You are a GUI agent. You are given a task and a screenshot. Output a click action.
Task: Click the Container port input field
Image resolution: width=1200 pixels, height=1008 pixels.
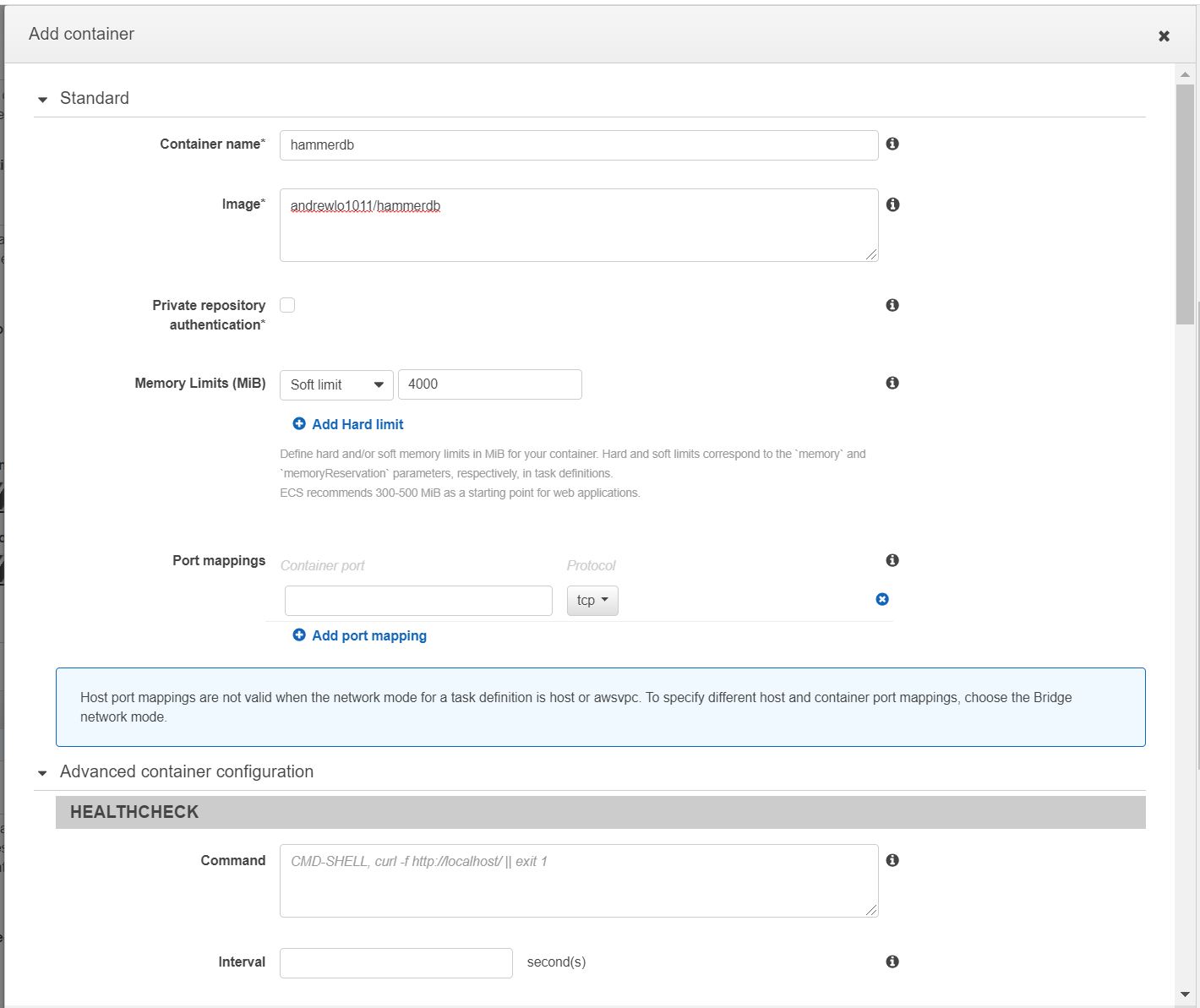coord(418,601)
